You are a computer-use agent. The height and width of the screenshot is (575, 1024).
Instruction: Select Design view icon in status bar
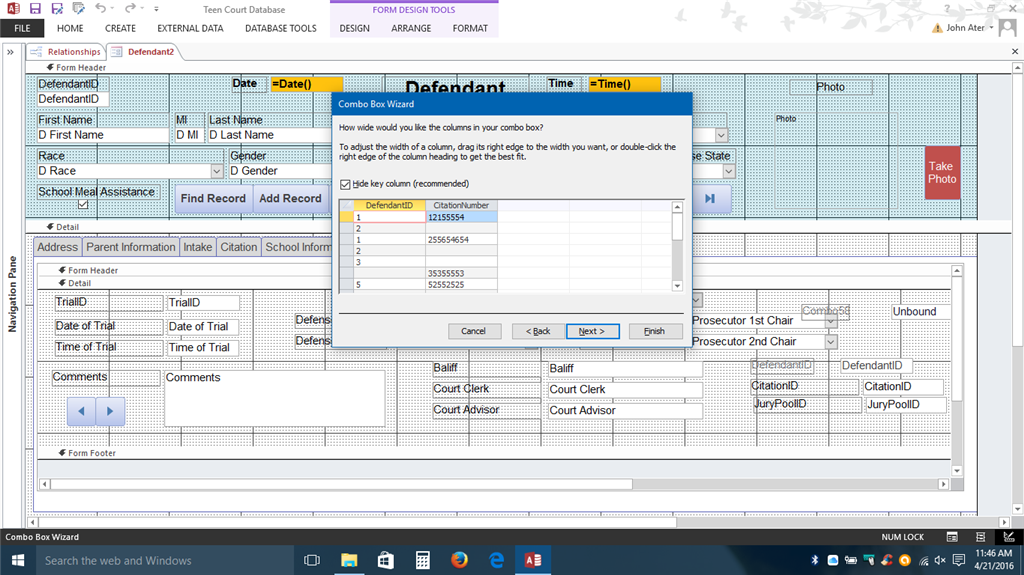coord(1009,536)
